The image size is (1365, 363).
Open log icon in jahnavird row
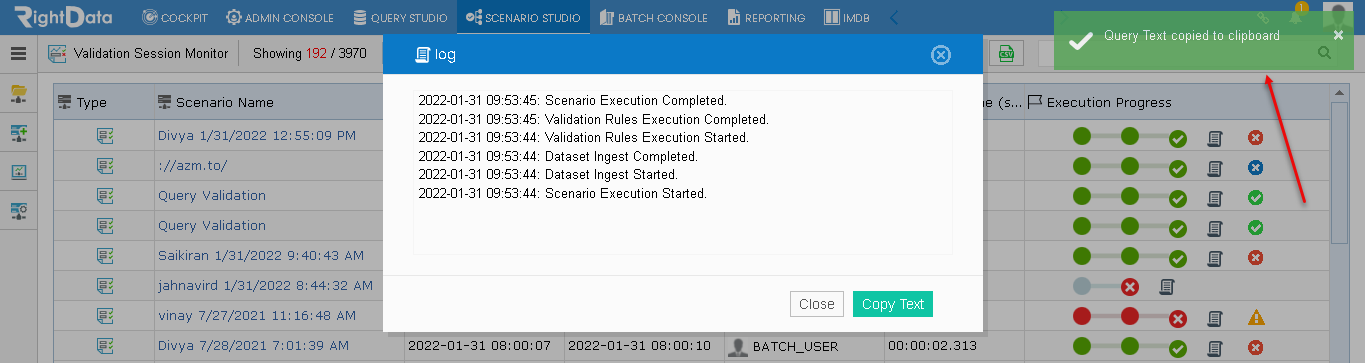pos(1166,288)
